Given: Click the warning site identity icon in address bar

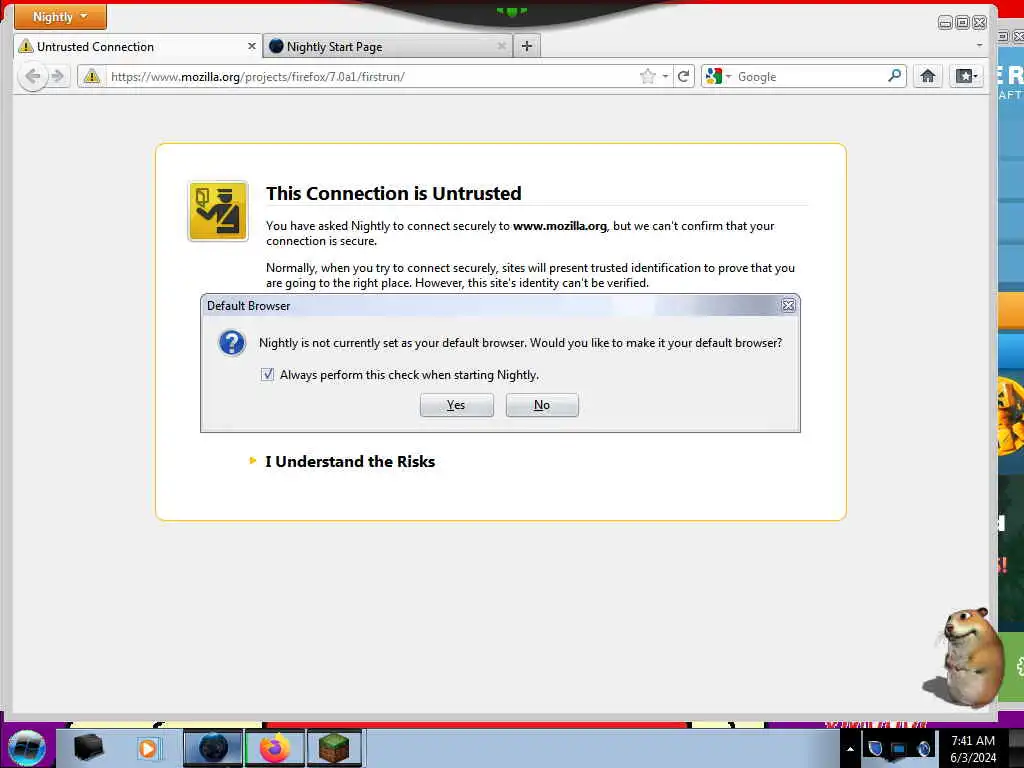Looking at the screenshot, I should click(x=91, y=76).
